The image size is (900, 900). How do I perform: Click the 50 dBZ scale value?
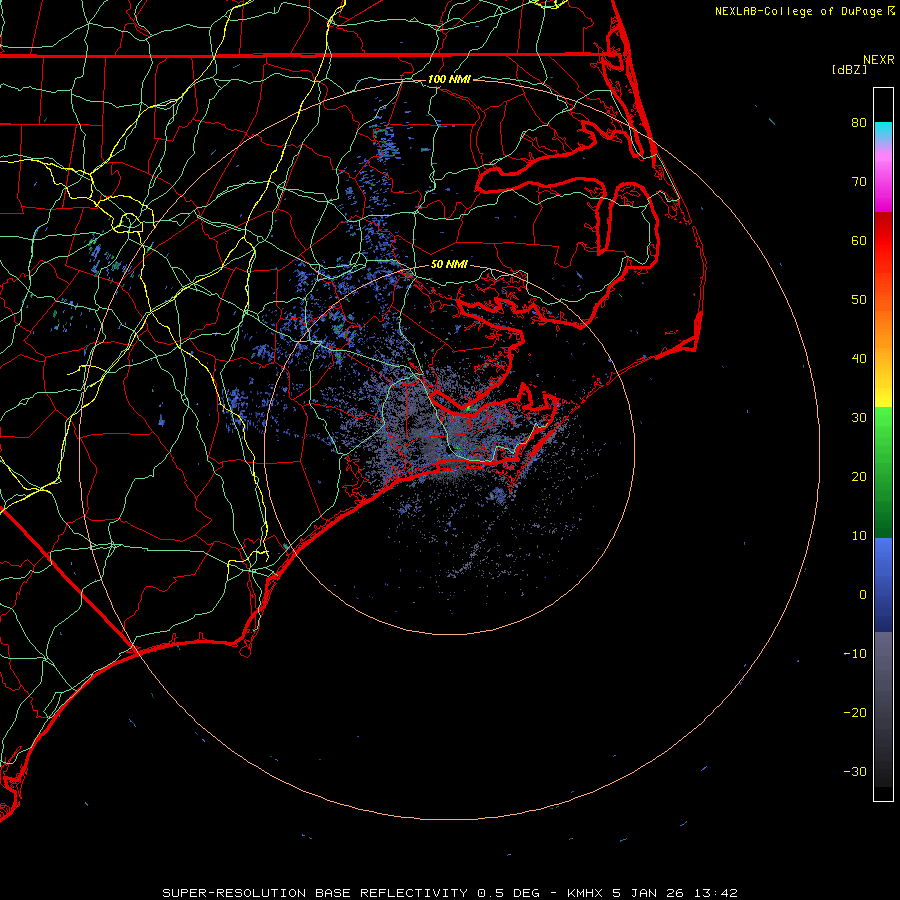click(859, 300)
